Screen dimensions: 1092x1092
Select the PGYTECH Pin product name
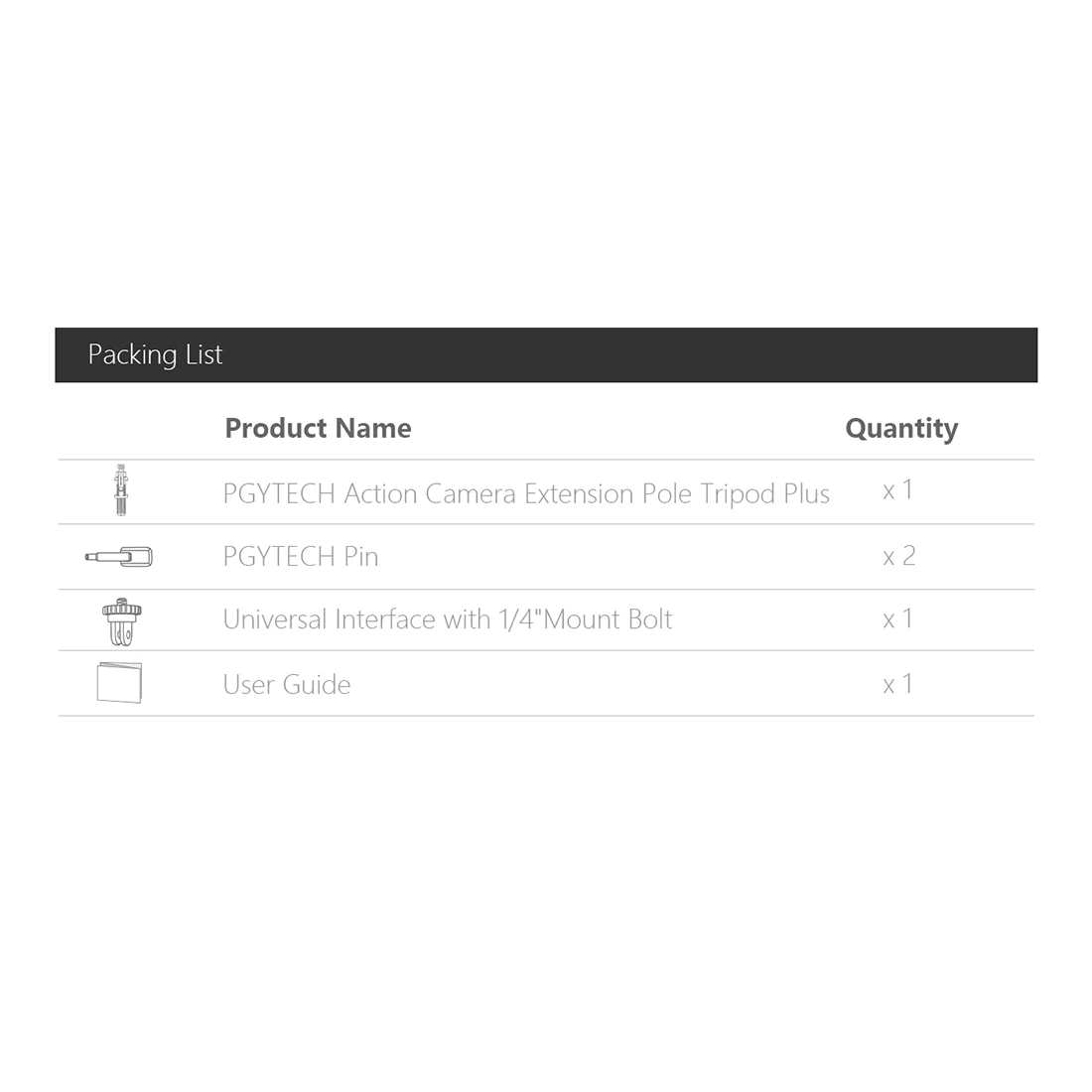point(301,557)
